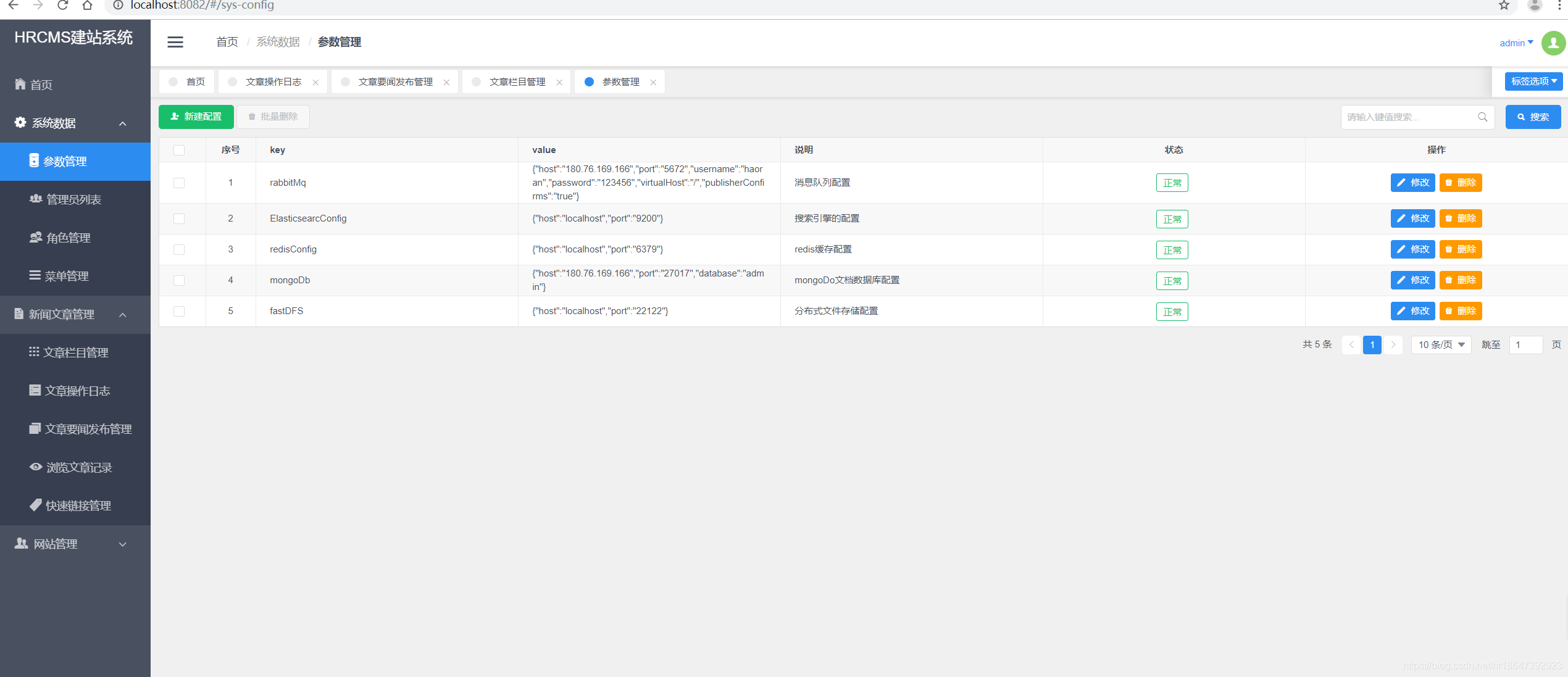Click the browser back arrow
1568x677 pixels.
coord(13,5)
